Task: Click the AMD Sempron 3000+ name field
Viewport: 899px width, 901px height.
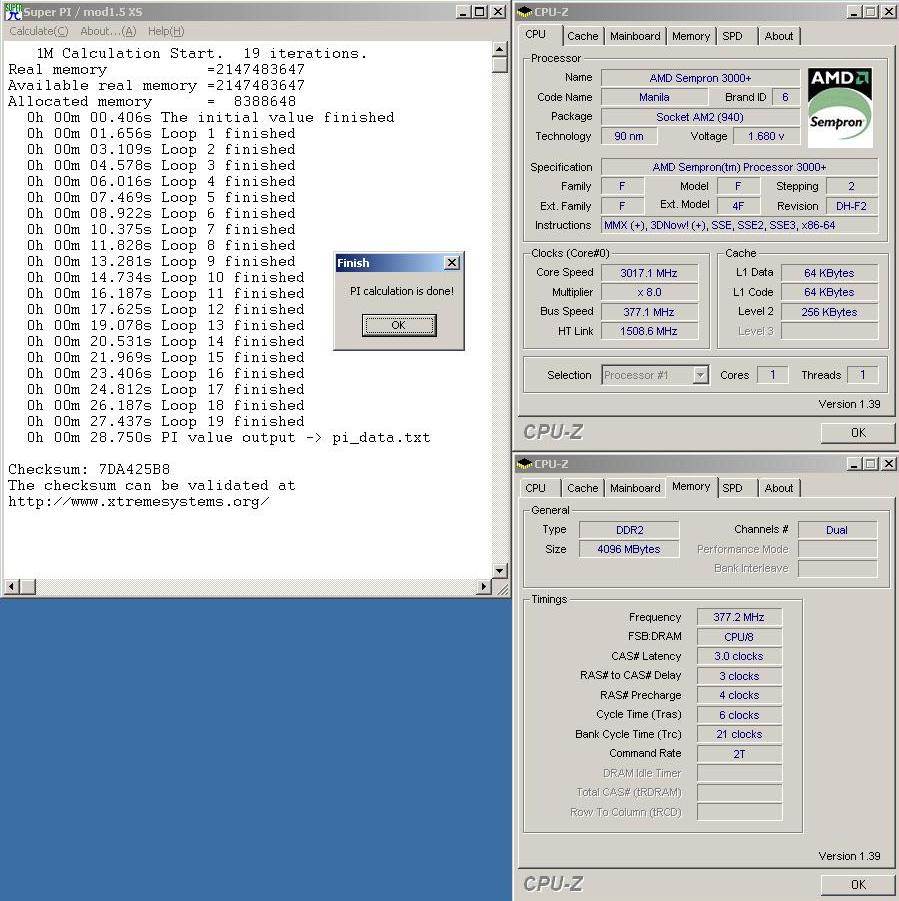Action: 700,78
